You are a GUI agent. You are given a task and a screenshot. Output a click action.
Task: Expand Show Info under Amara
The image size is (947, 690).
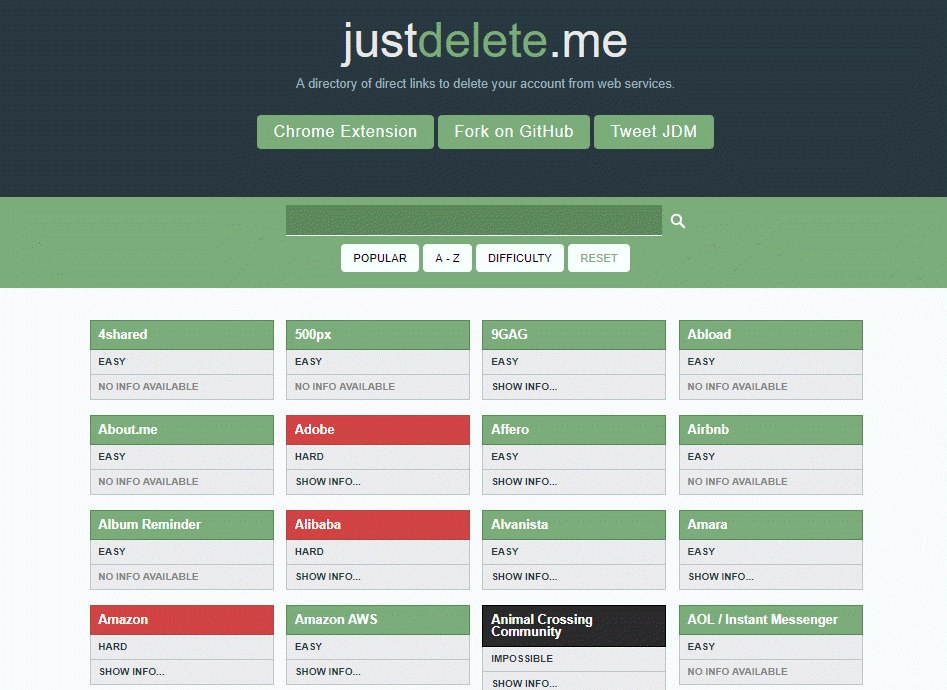tap(721, 576)
